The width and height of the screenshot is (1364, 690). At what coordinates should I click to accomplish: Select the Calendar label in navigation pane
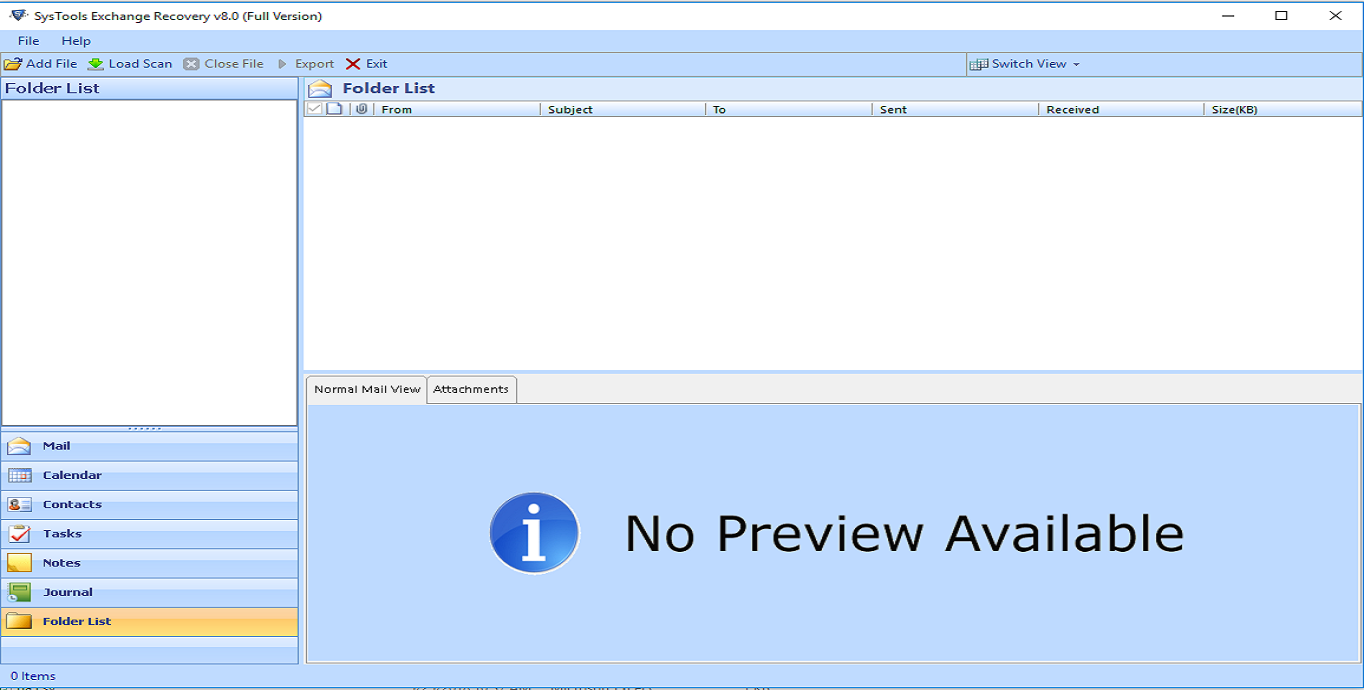[x=72, y=475]
